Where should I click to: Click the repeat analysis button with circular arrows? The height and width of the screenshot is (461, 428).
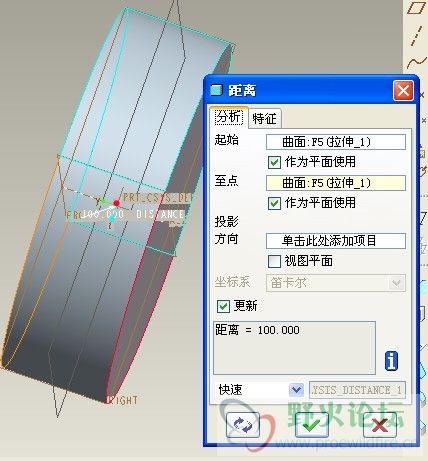[x=243, y=425]
